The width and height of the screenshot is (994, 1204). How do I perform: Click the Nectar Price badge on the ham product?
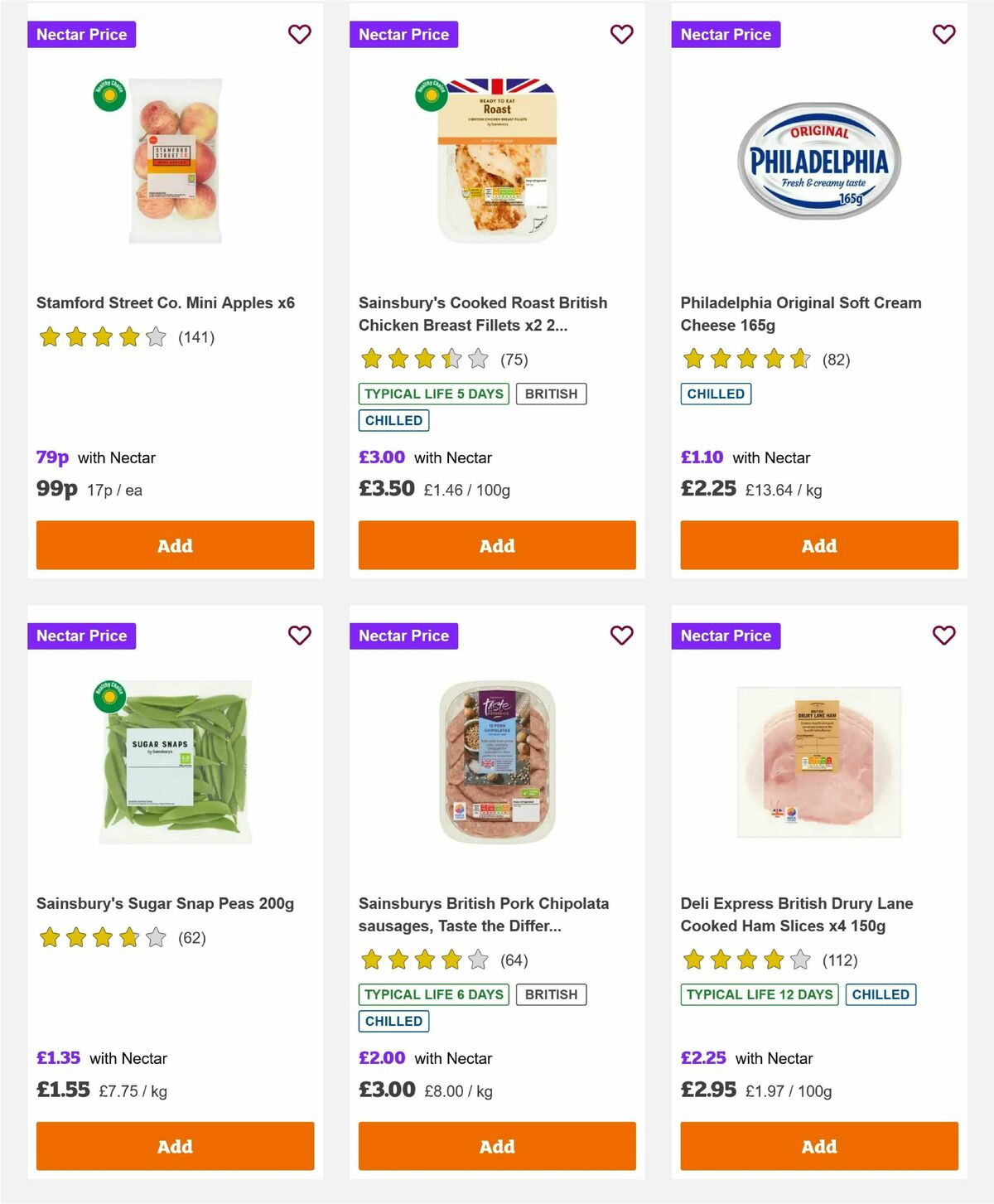click(x=726, y=636)
